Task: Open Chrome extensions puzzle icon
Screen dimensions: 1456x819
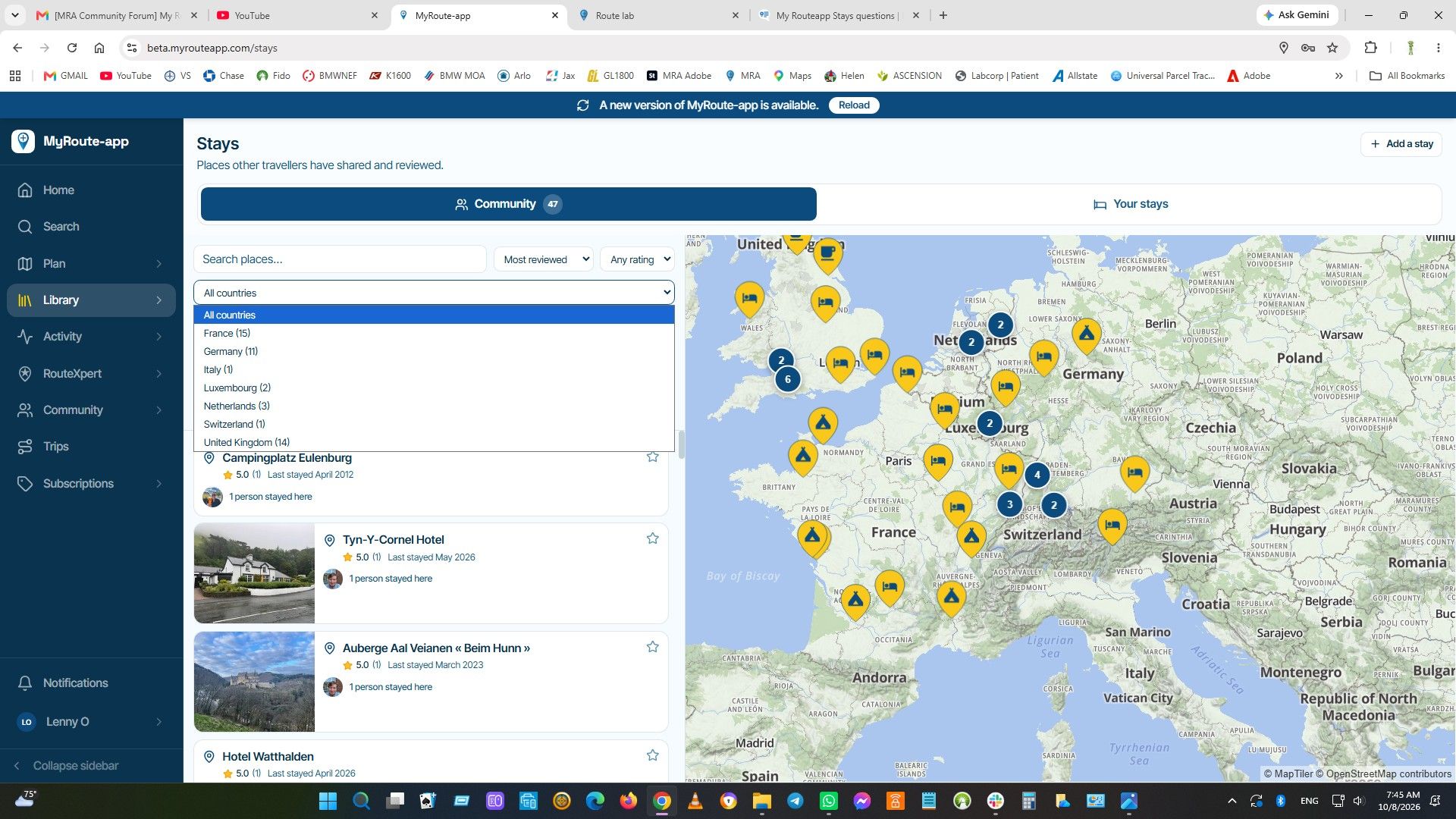Action: pos(1370,48)
